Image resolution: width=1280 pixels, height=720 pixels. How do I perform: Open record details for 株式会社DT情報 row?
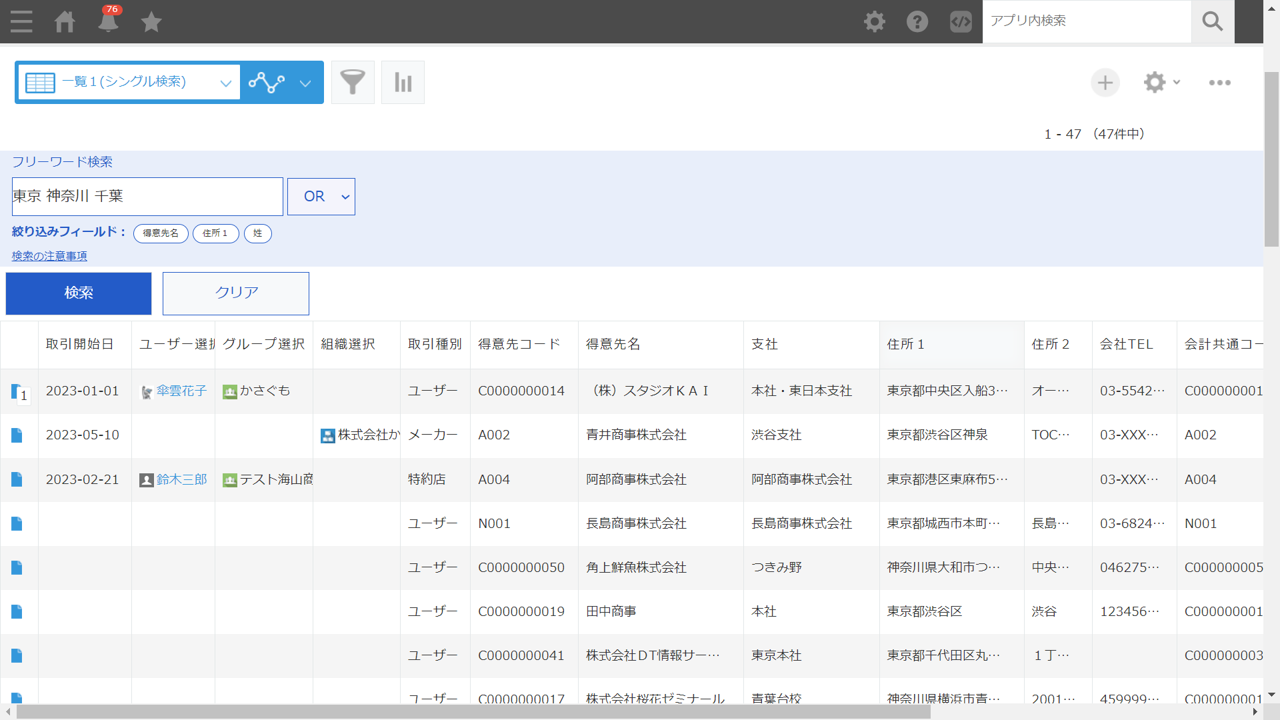17,655
